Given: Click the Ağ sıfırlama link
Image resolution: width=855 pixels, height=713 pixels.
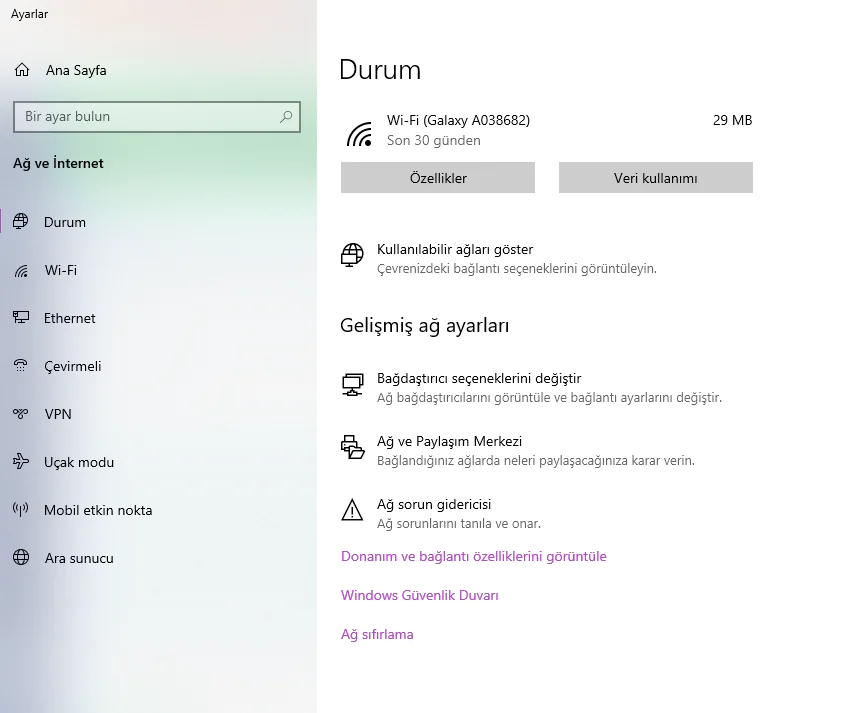Looking at the screenshot, I should click(377, 635).
